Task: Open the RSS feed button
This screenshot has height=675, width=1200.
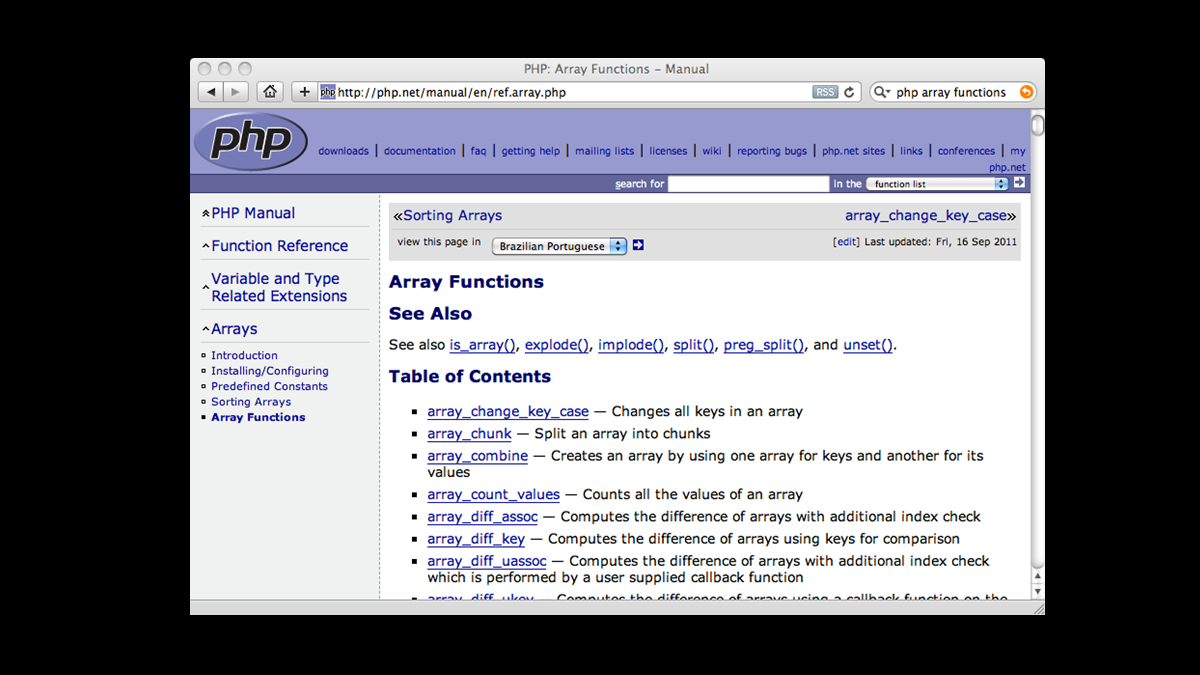Action: coord(825,92)
